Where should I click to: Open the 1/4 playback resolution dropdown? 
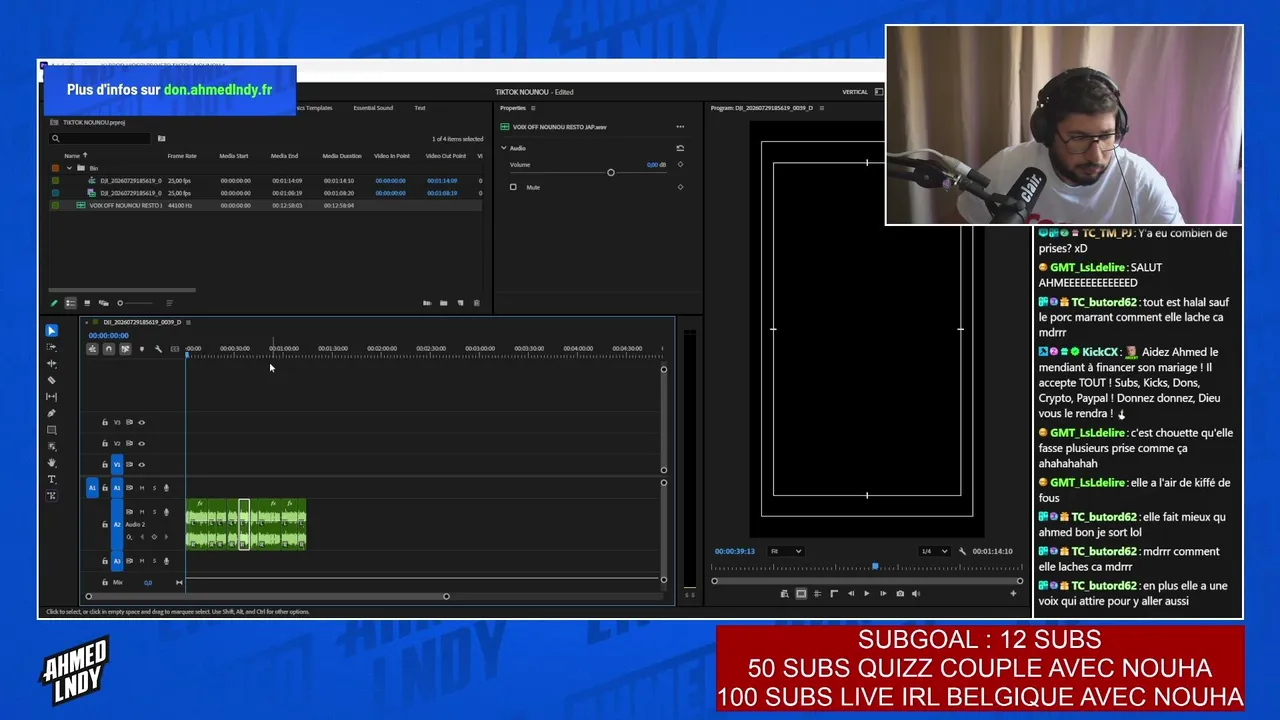(x=934, y=551)
